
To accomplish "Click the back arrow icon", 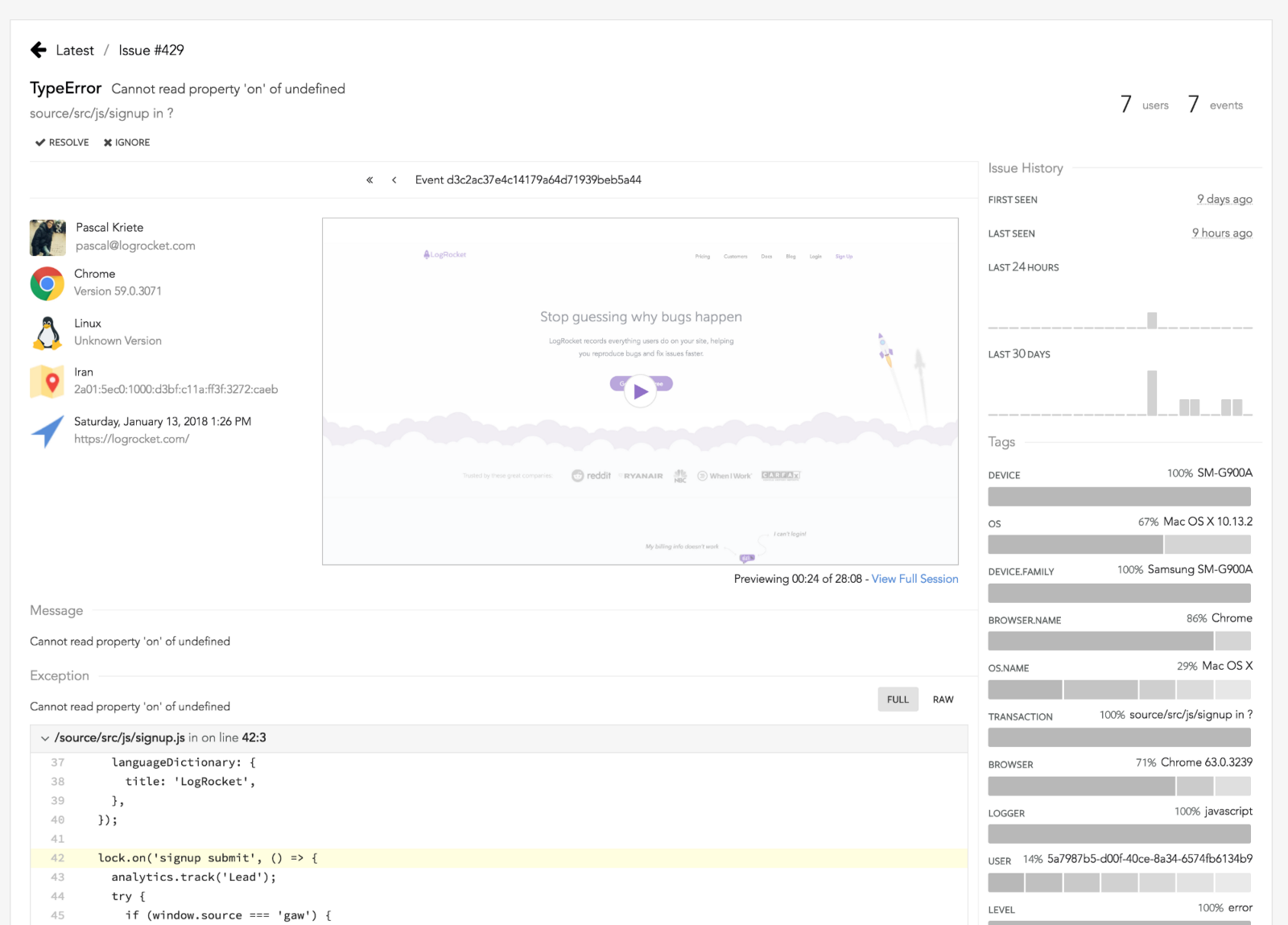I will pyautogui.click(x=39, y=50).
